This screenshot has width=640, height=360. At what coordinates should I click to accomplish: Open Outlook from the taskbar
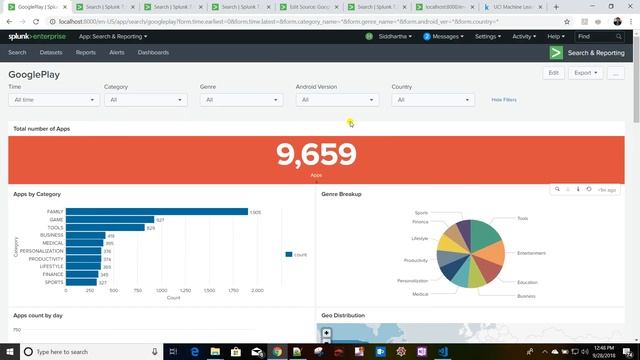[x=380, y=351]
